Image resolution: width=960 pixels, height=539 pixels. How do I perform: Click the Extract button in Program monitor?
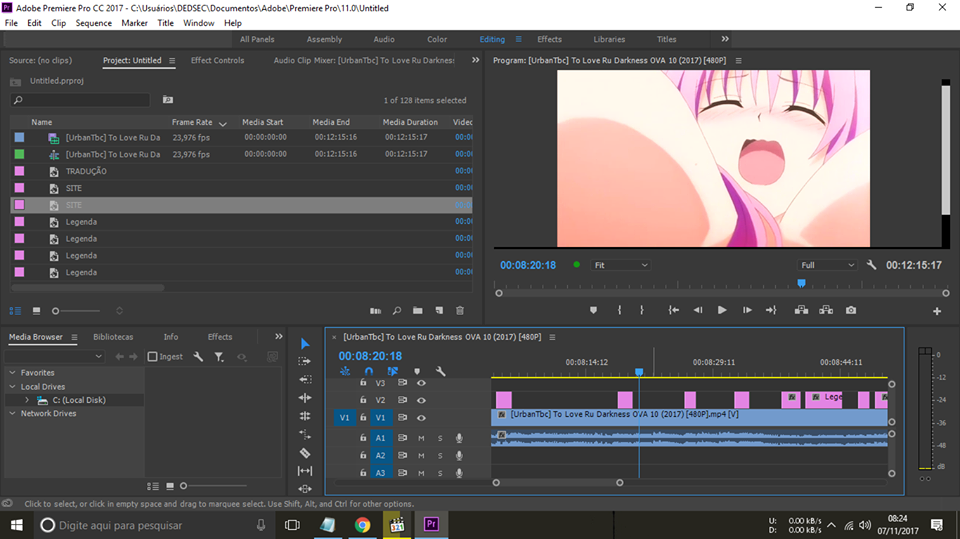(826, 310)
